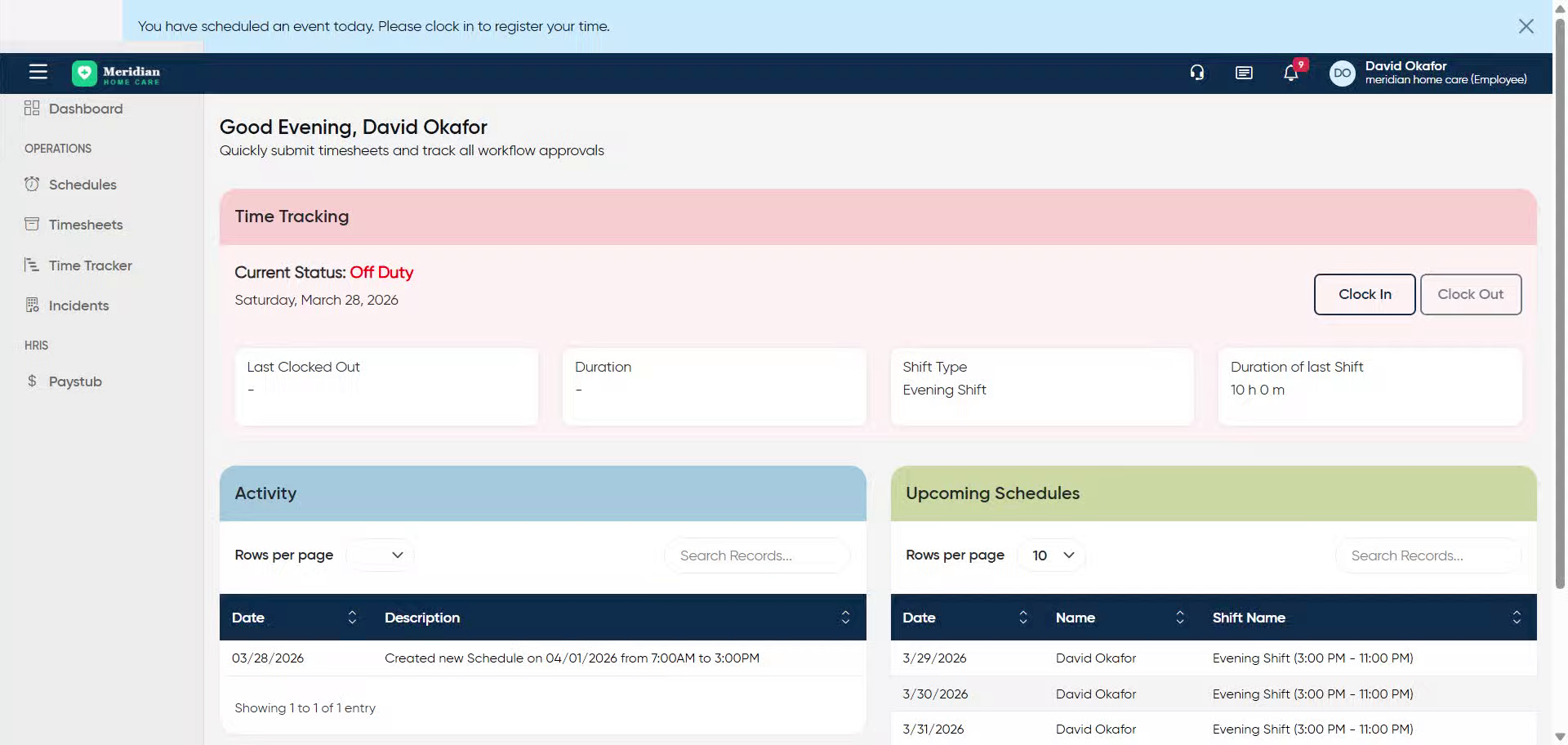Dismiss the clock-in reminder banner
The height and width of the screenshot is (745, 1568).
pos(1526,26)
